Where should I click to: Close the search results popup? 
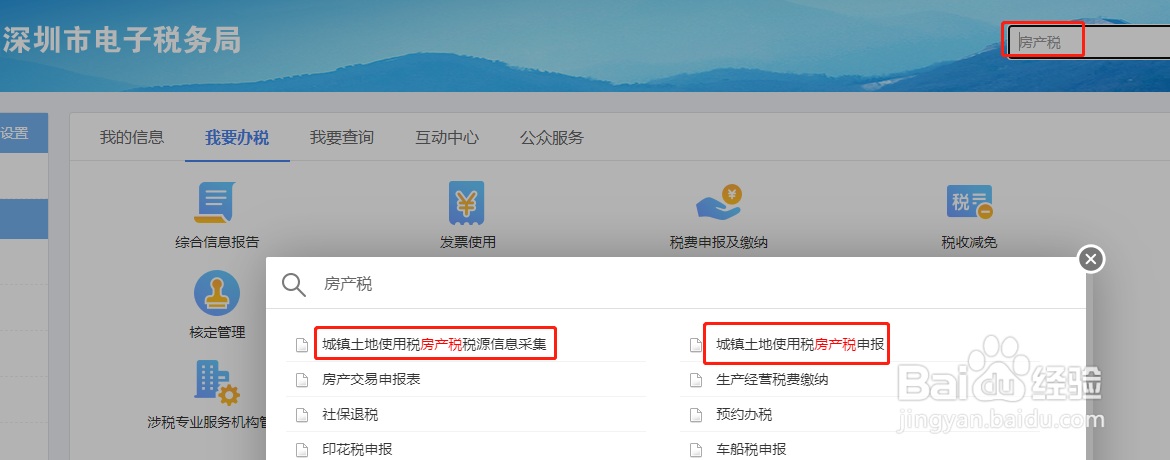(1091, 259)
